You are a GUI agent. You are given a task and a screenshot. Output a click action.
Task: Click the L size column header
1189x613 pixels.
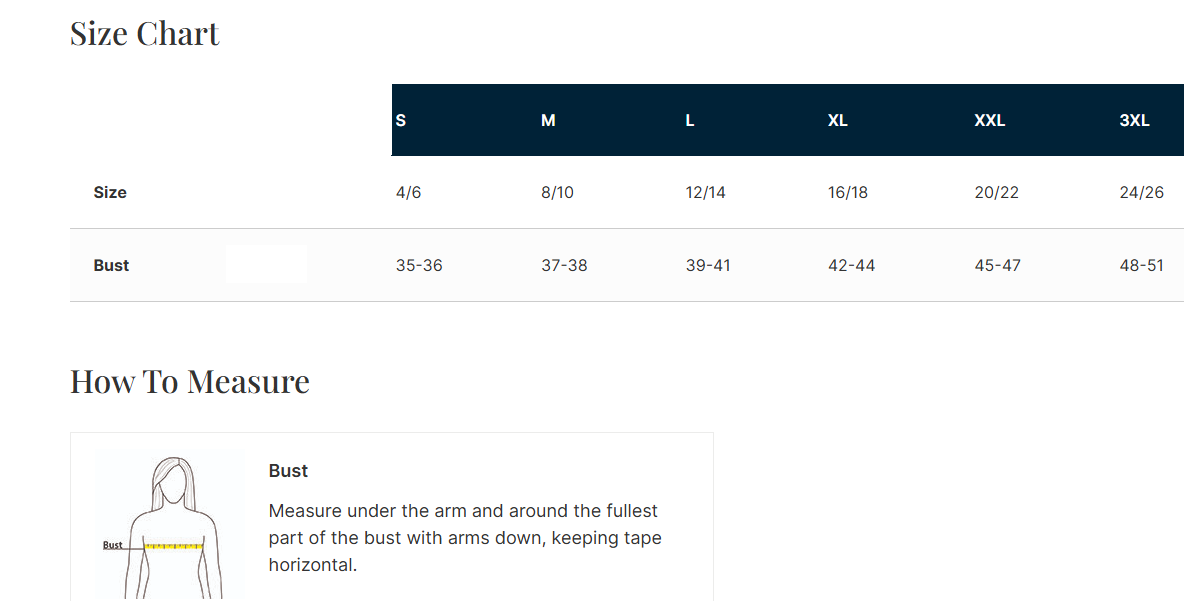point(690,120)
